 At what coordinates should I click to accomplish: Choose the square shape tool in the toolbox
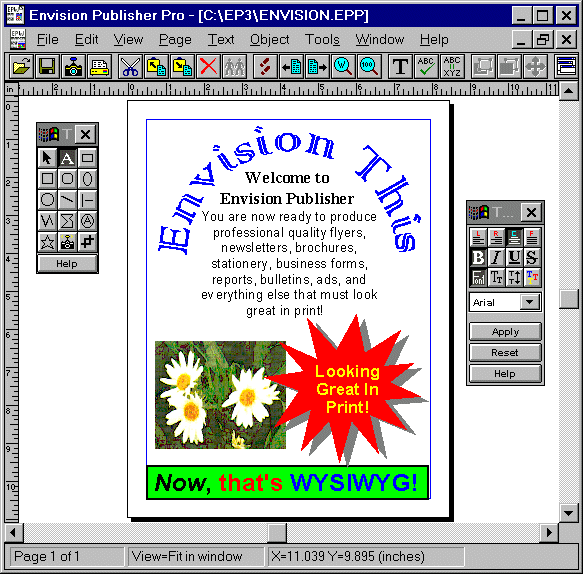47,179
